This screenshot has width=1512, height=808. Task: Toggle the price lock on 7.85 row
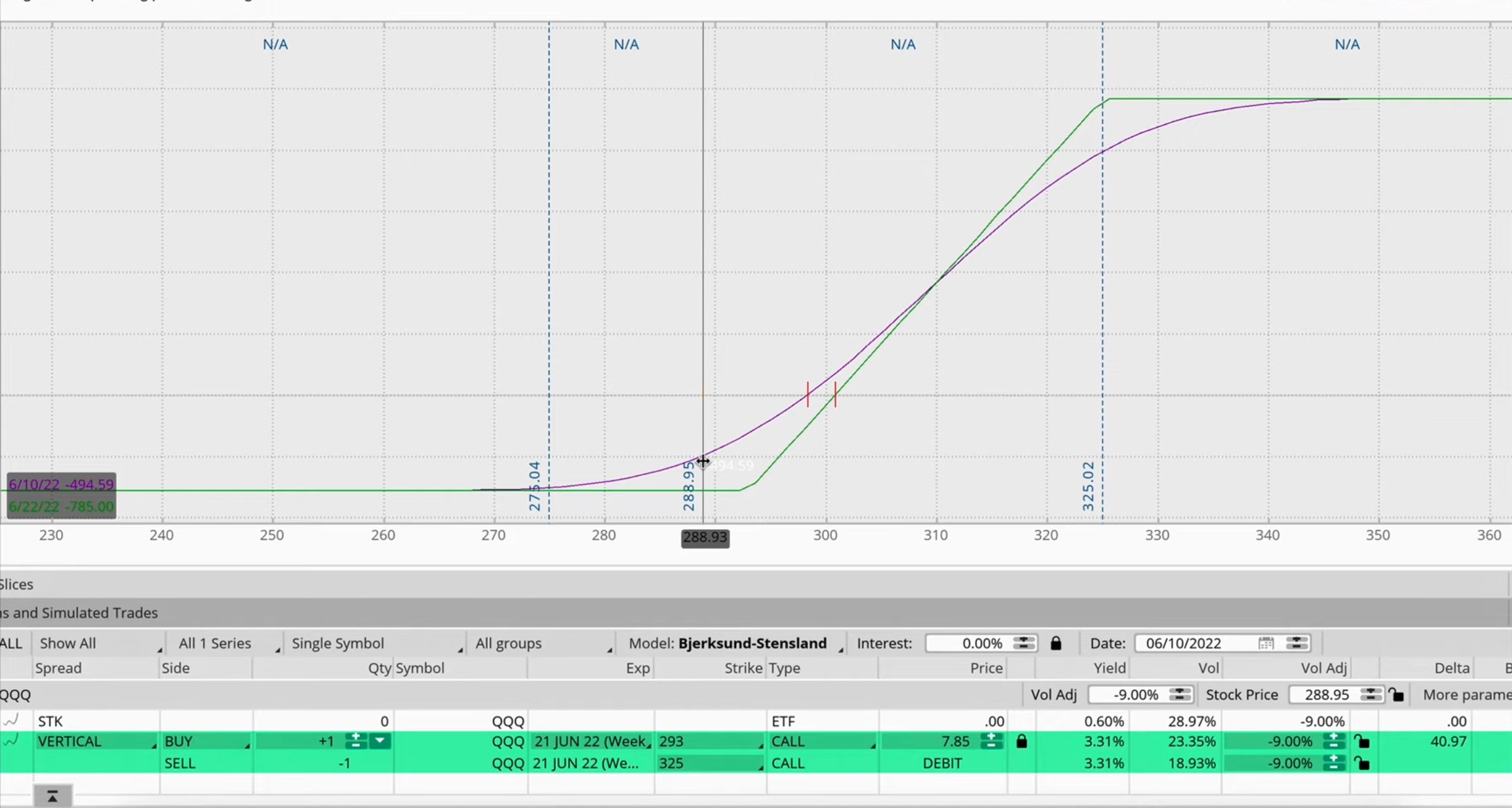tap(1022, 742)
